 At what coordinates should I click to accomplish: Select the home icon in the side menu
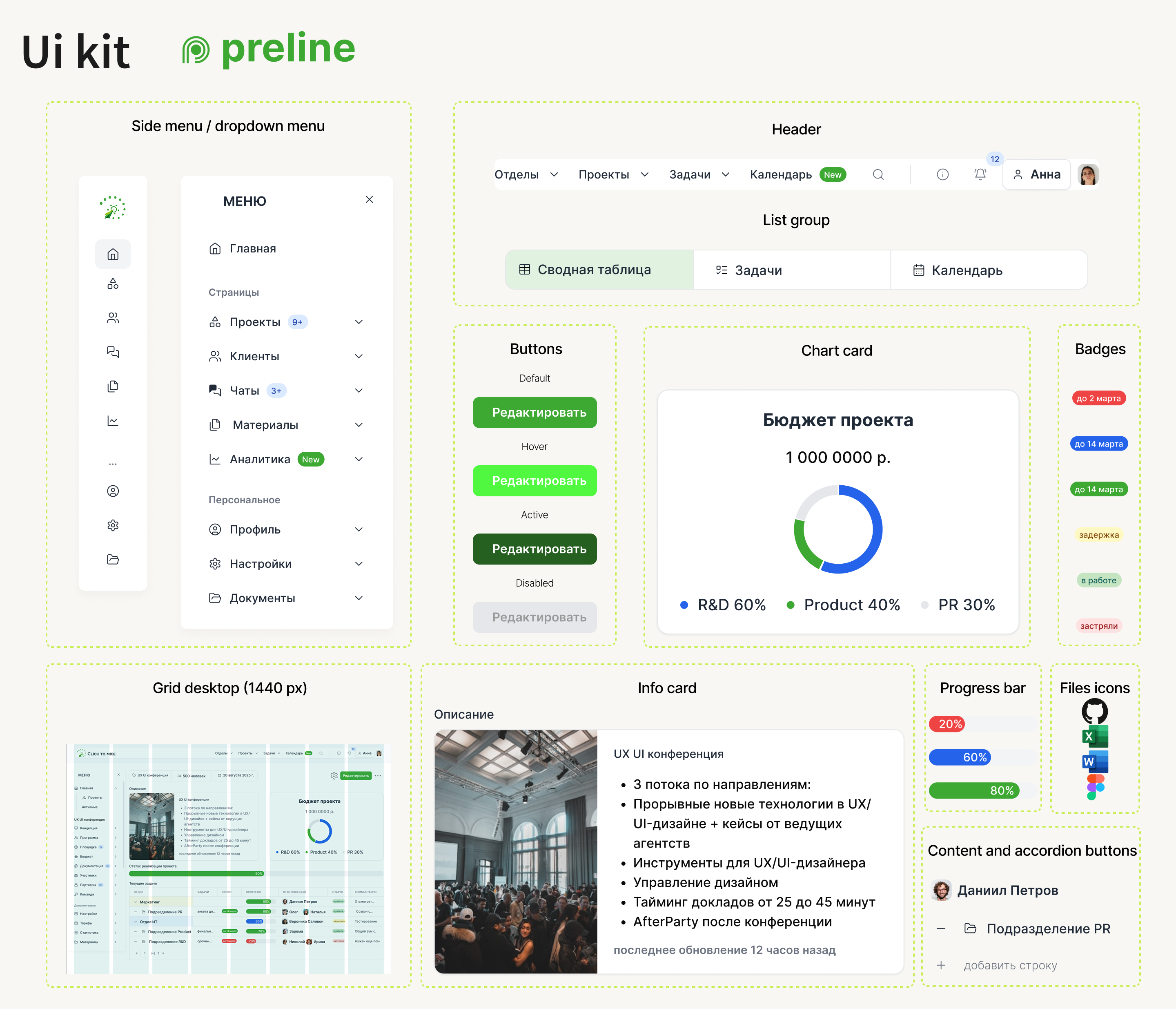click(112, 254)
